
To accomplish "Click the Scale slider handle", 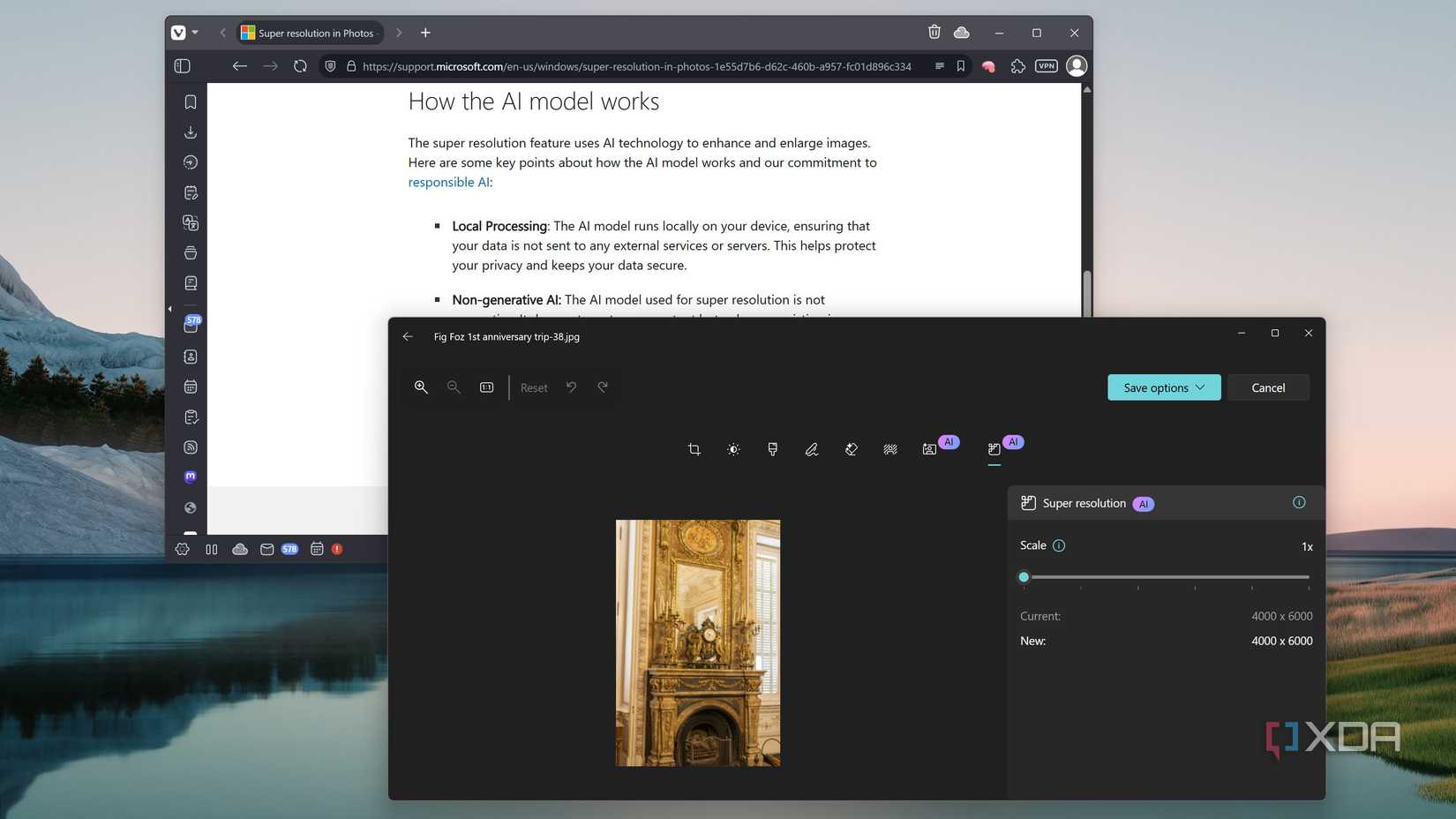I will click(1024, 577).
